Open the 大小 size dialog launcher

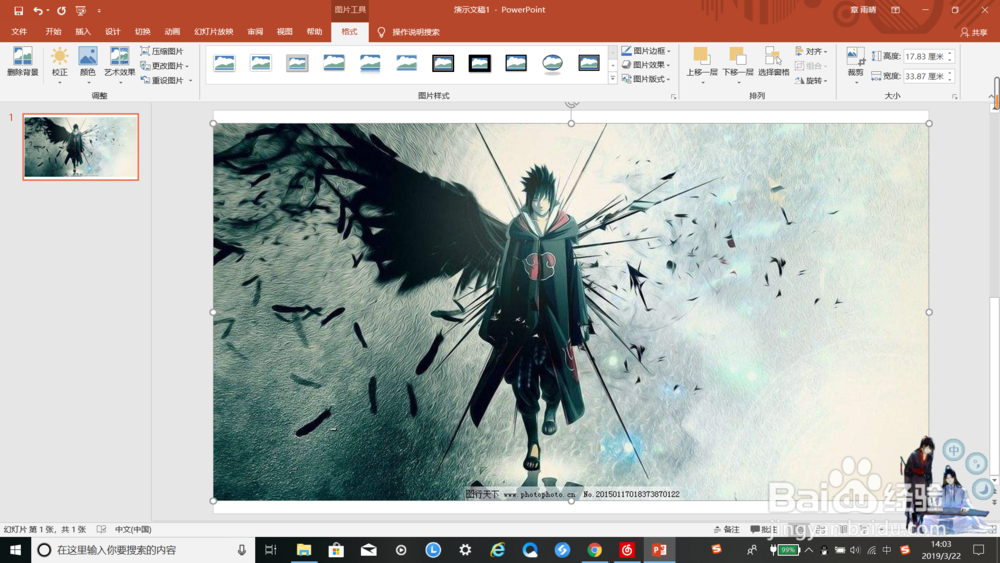click(955, 96)
